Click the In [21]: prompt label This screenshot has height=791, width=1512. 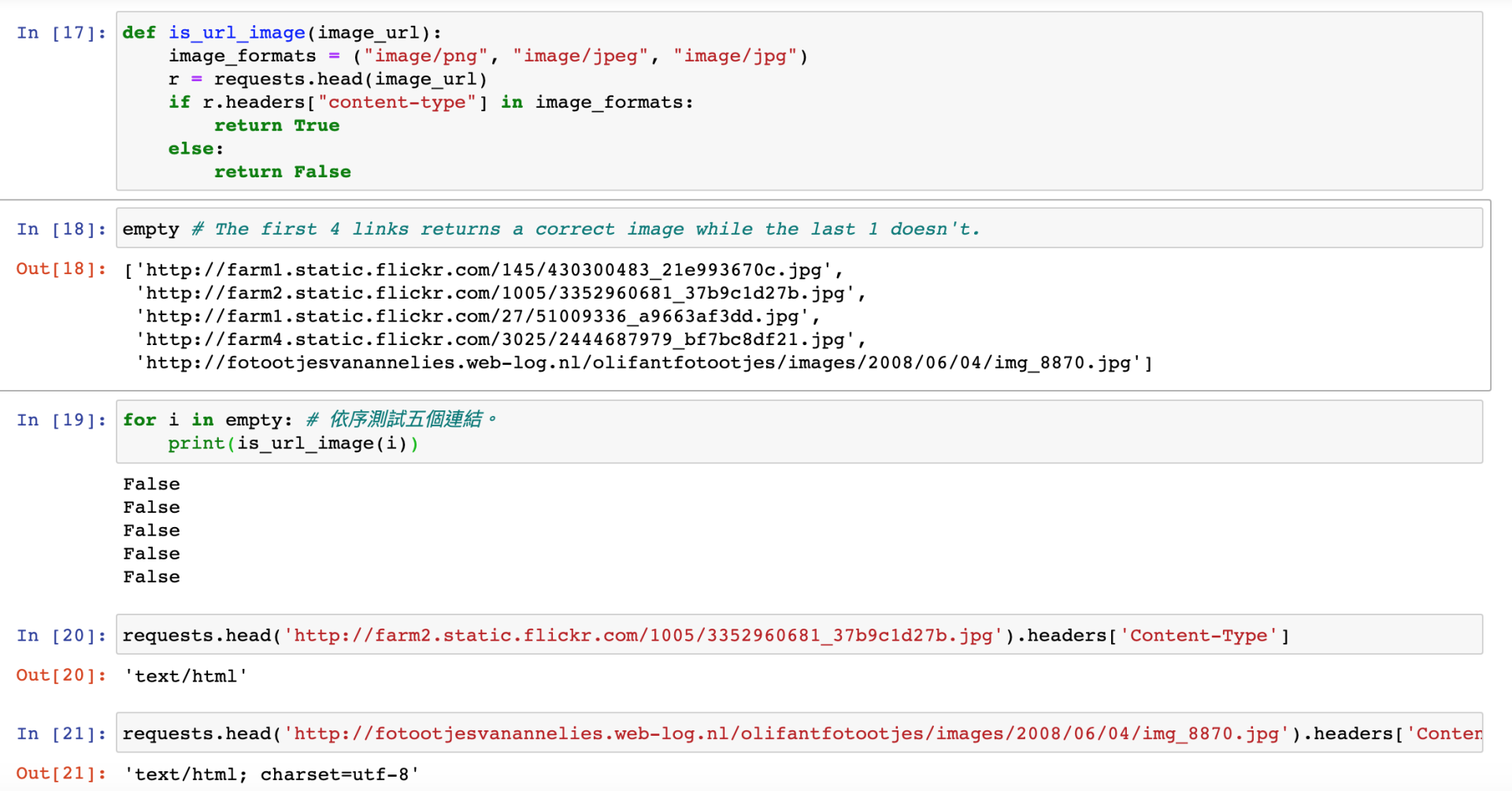tap(61, 733)
